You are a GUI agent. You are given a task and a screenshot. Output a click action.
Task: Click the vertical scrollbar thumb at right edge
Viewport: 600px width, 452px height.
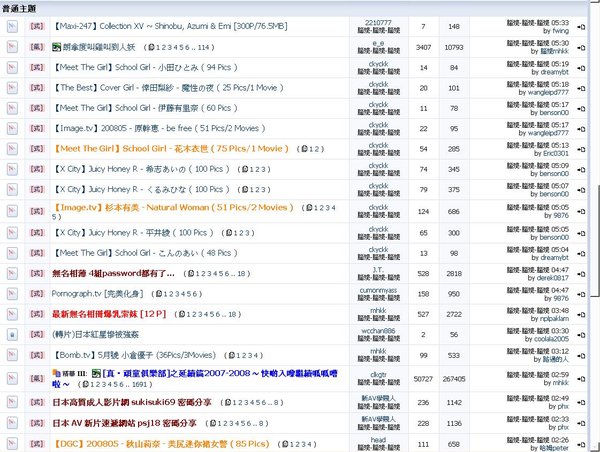594,242
